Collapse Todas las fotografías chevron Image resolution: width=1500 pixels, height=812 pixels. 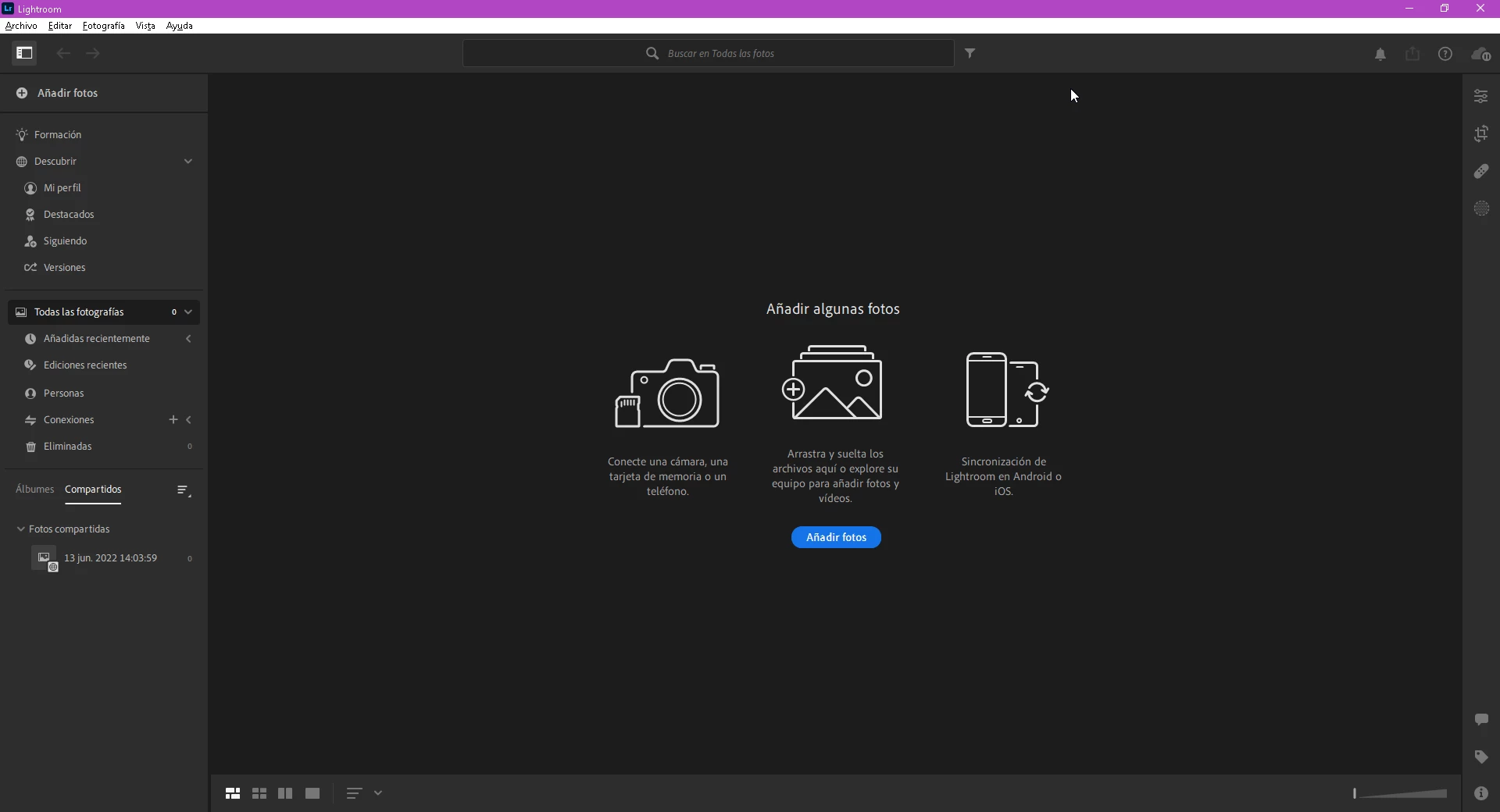click(x=188, y=312)
